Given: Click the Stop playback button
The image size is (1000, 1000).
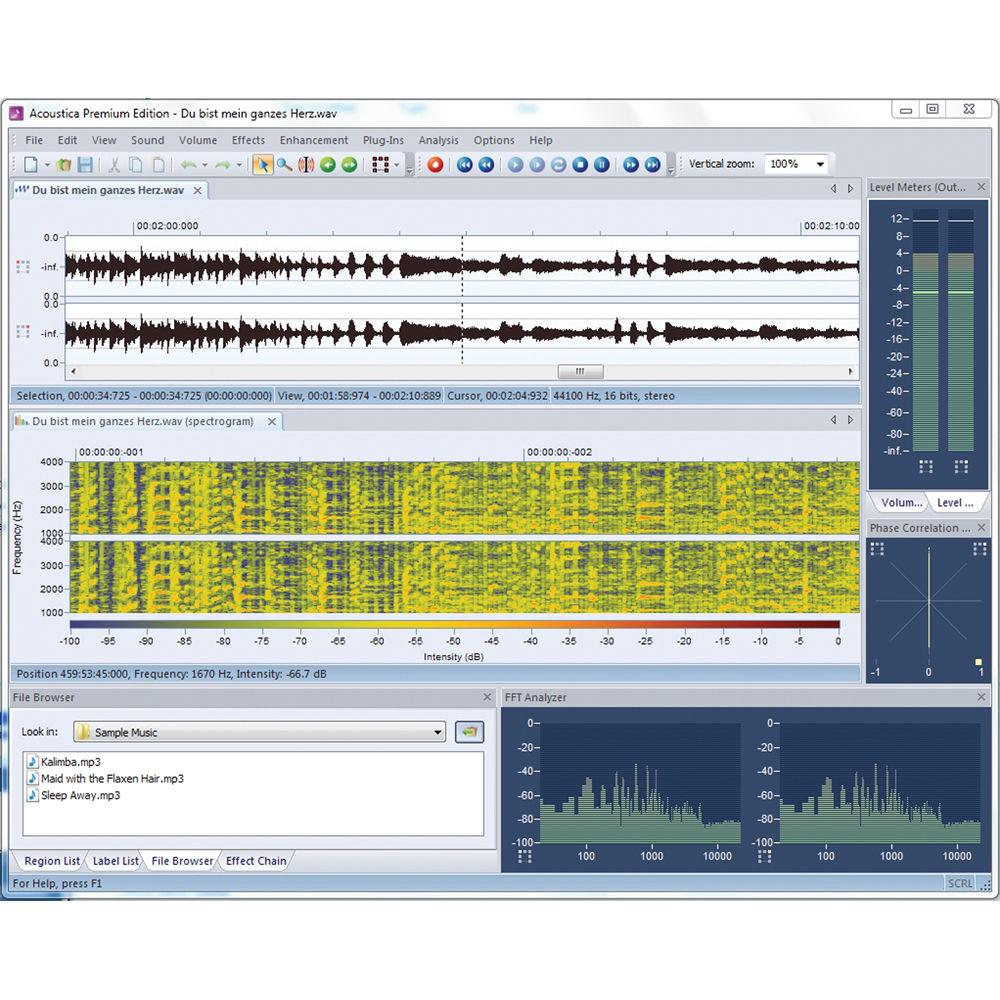Looking at the screenshot, I should (579, 164).
